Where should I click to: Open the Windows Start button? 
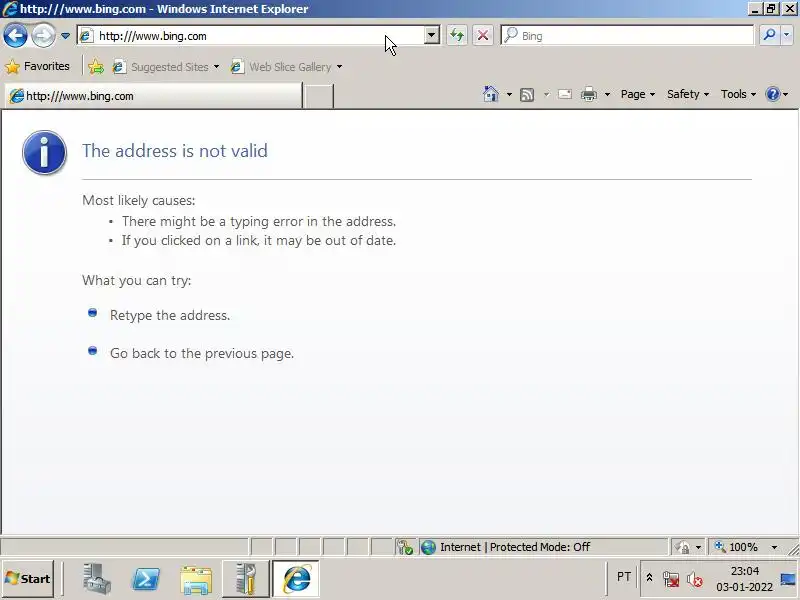click(28, 579)
